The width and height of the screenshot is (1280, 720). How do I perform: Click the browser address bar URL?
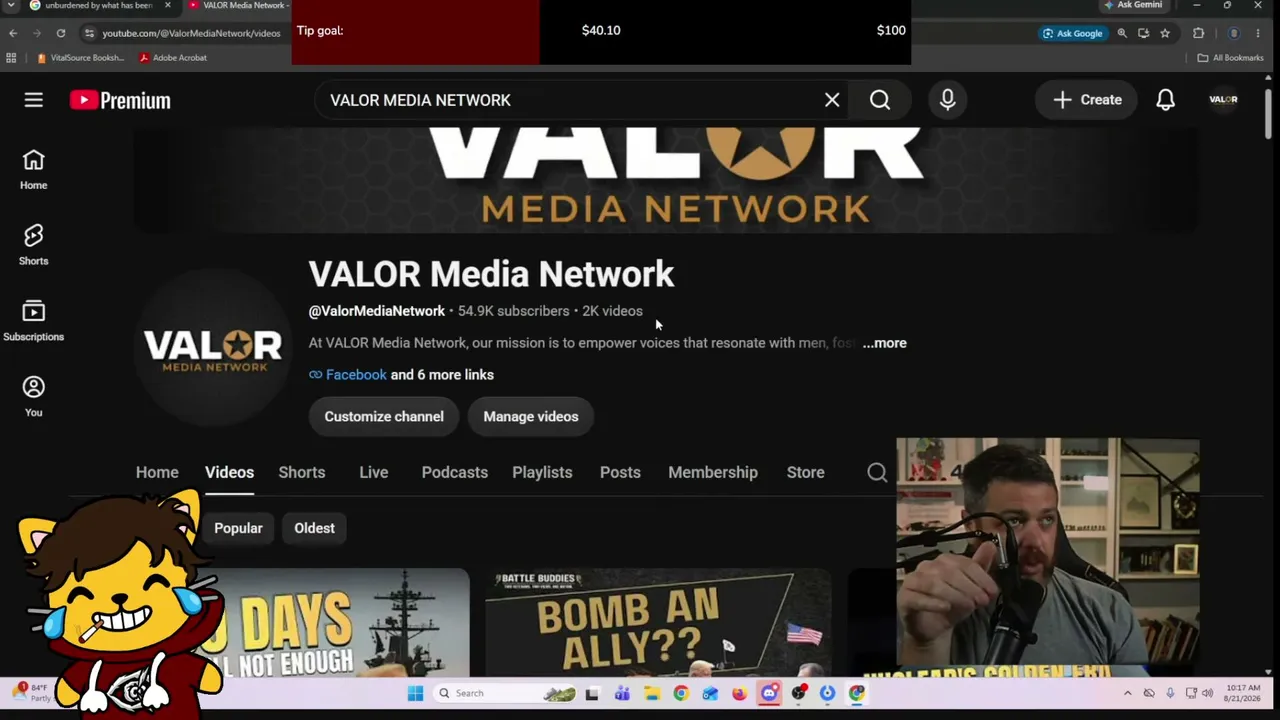pos(191,33)
